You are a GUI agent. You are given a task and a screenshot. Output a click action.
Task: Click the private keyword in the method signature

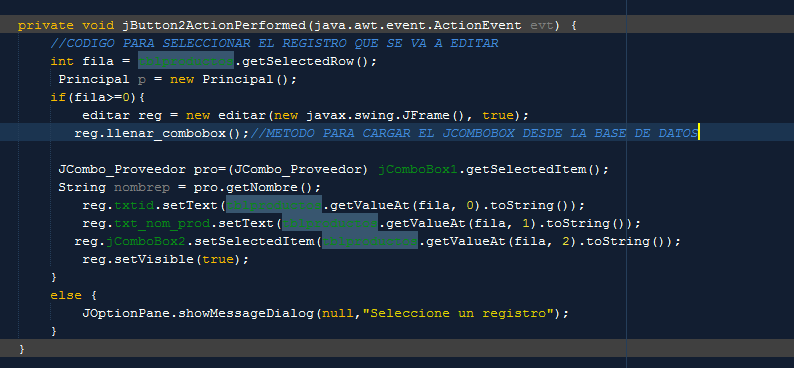click(x=46, y=25)
